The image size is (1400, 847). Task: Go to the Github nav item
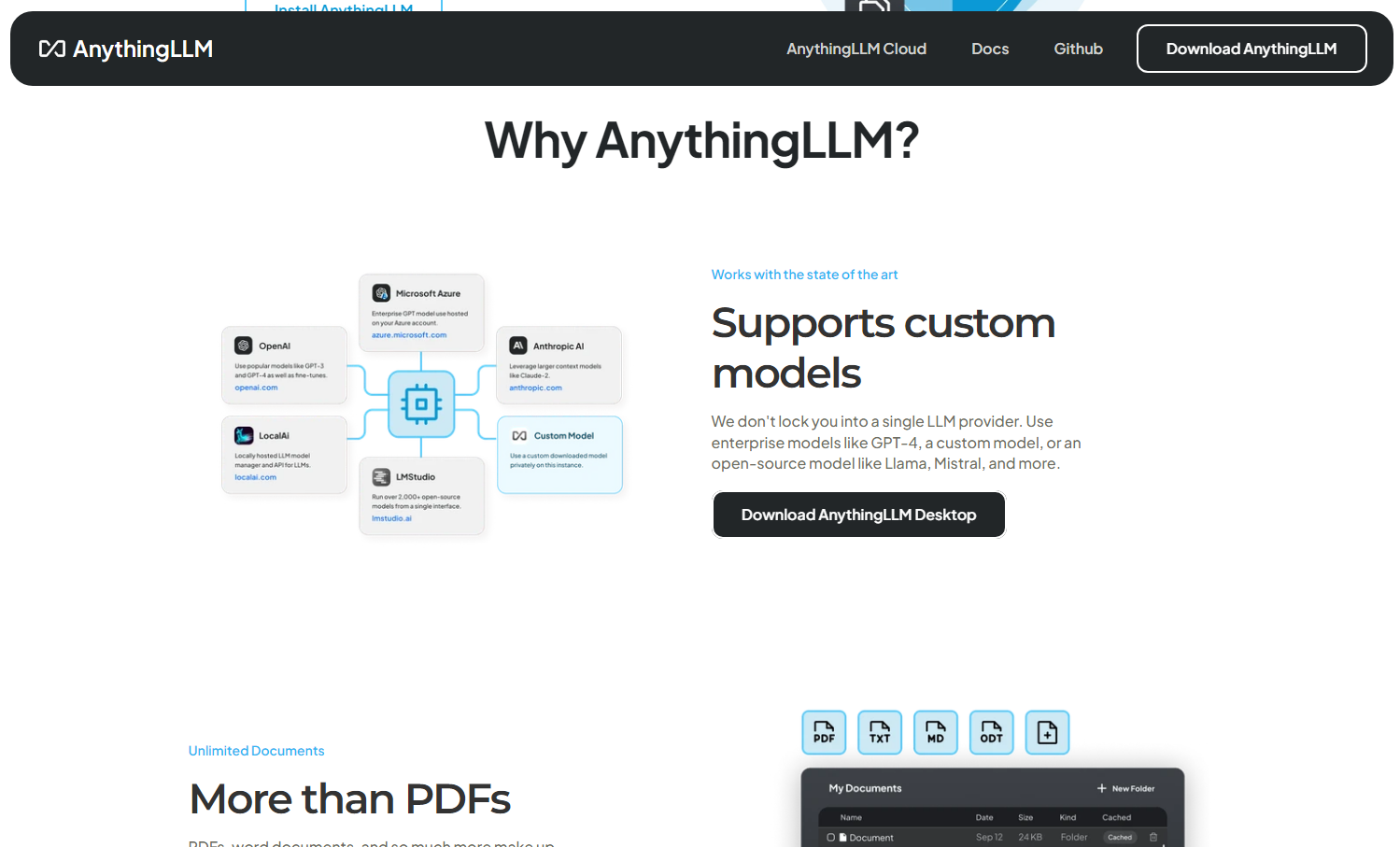click(1079, 49)
